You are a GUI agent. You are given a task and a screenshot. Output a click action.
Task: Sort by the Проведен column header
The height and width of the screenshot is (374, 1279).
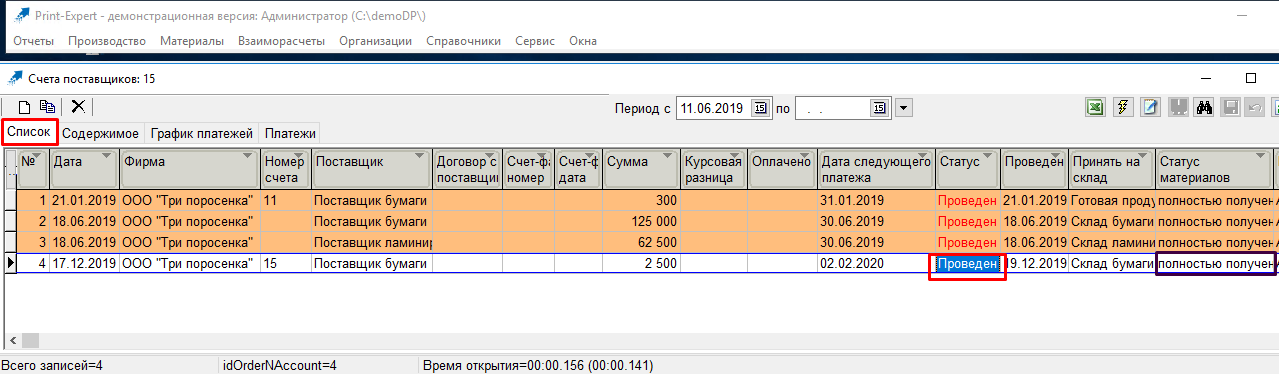click(x=1035, y=168)
